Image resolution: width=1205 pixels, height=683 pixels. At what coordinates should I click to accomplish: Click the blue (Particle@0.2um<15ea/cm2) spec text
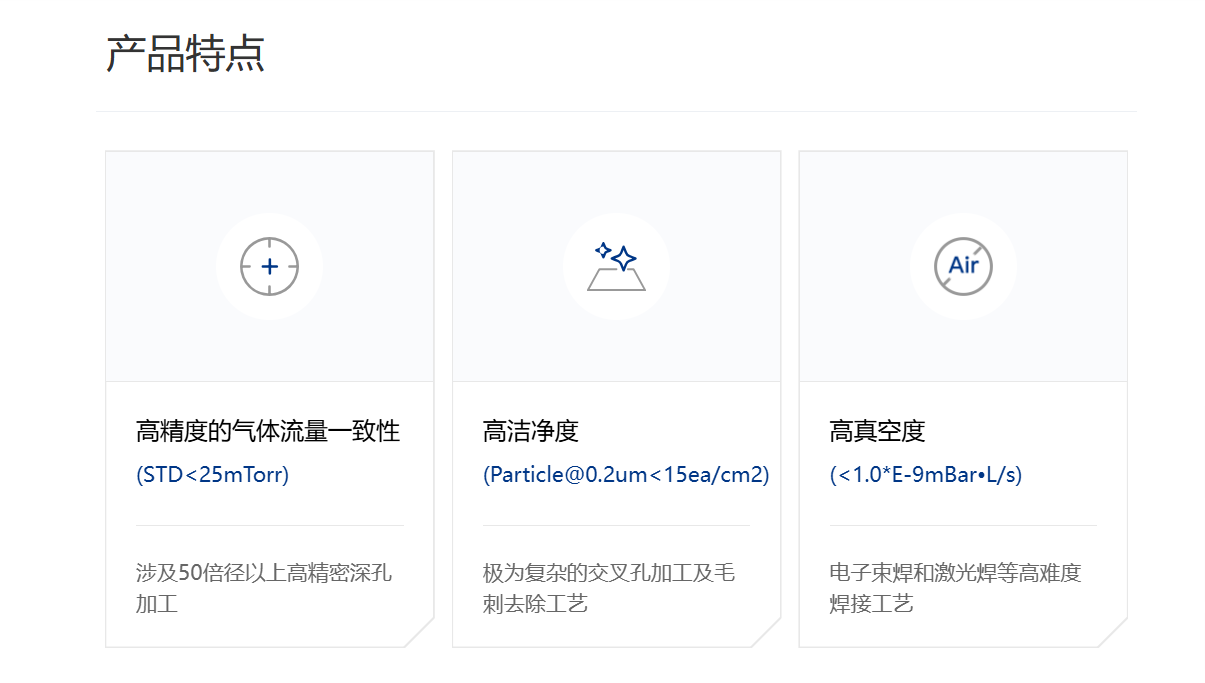pos(626,475)
